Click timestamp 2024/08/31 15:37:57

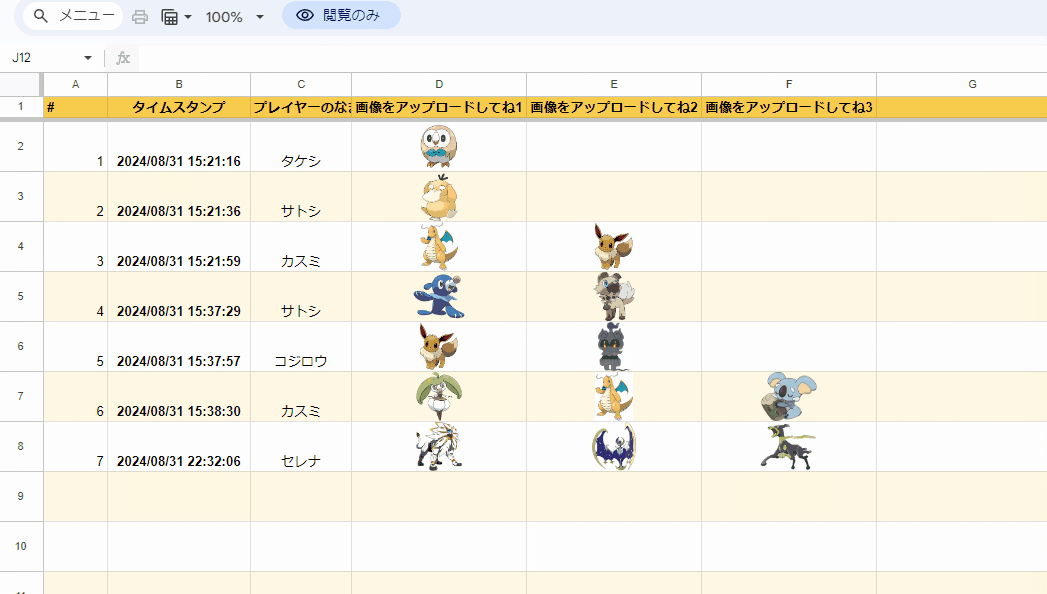(179, 361)
